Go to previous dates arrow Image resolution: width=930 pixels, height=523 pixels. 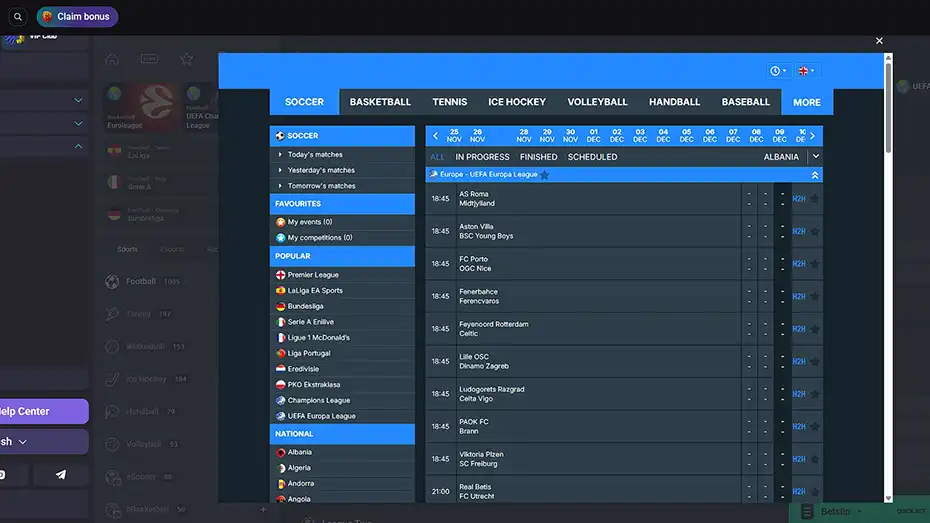pyautogui.click(x=435, y=136)
